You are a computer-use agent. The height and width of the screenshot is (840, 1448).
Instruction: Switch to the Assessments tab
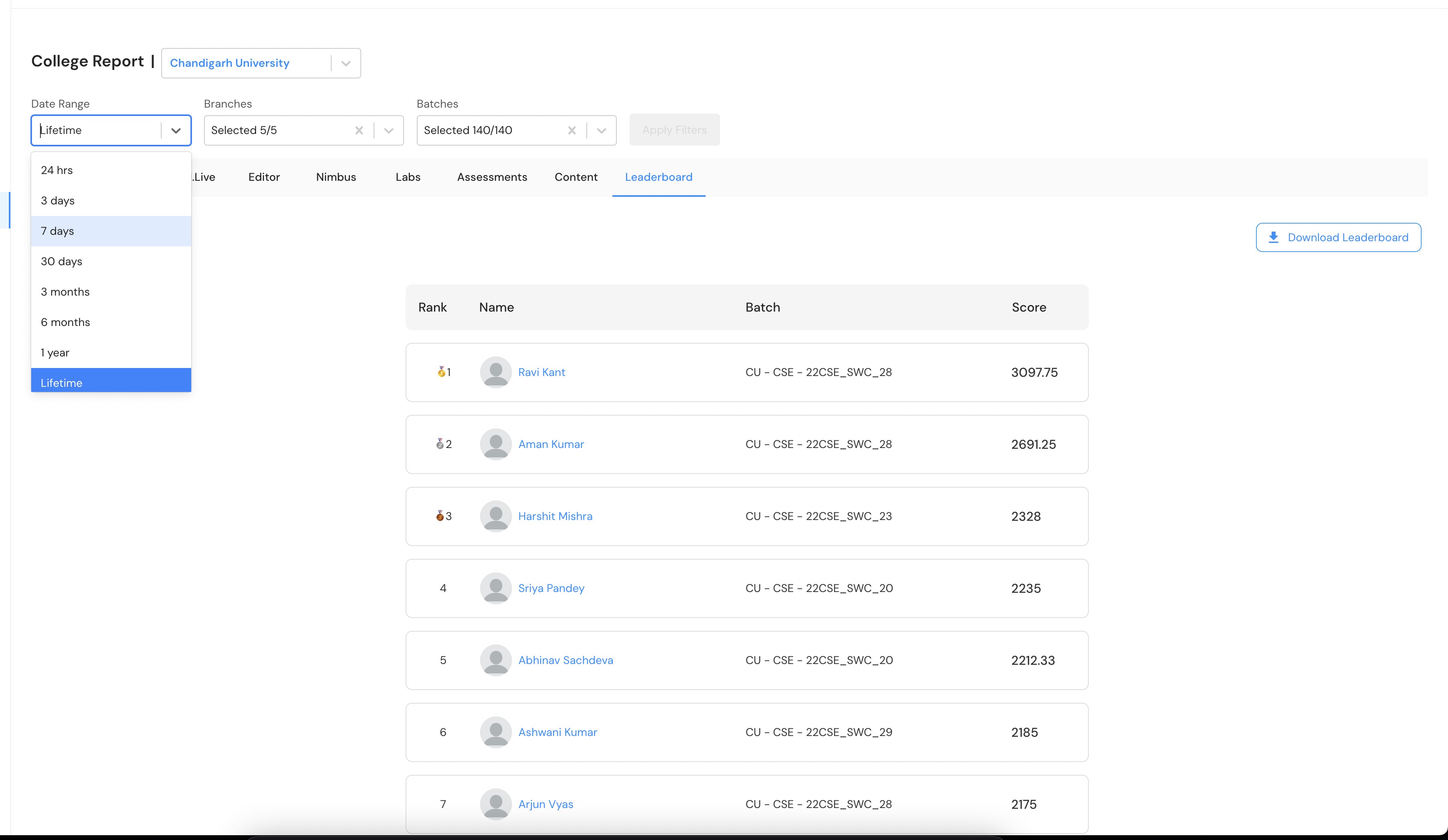pyautogui.click(x=492, y=177)
